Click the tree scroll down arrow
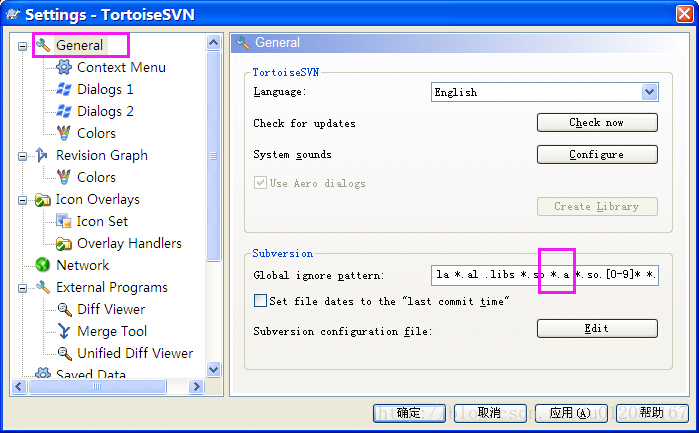 click(214, 369)
